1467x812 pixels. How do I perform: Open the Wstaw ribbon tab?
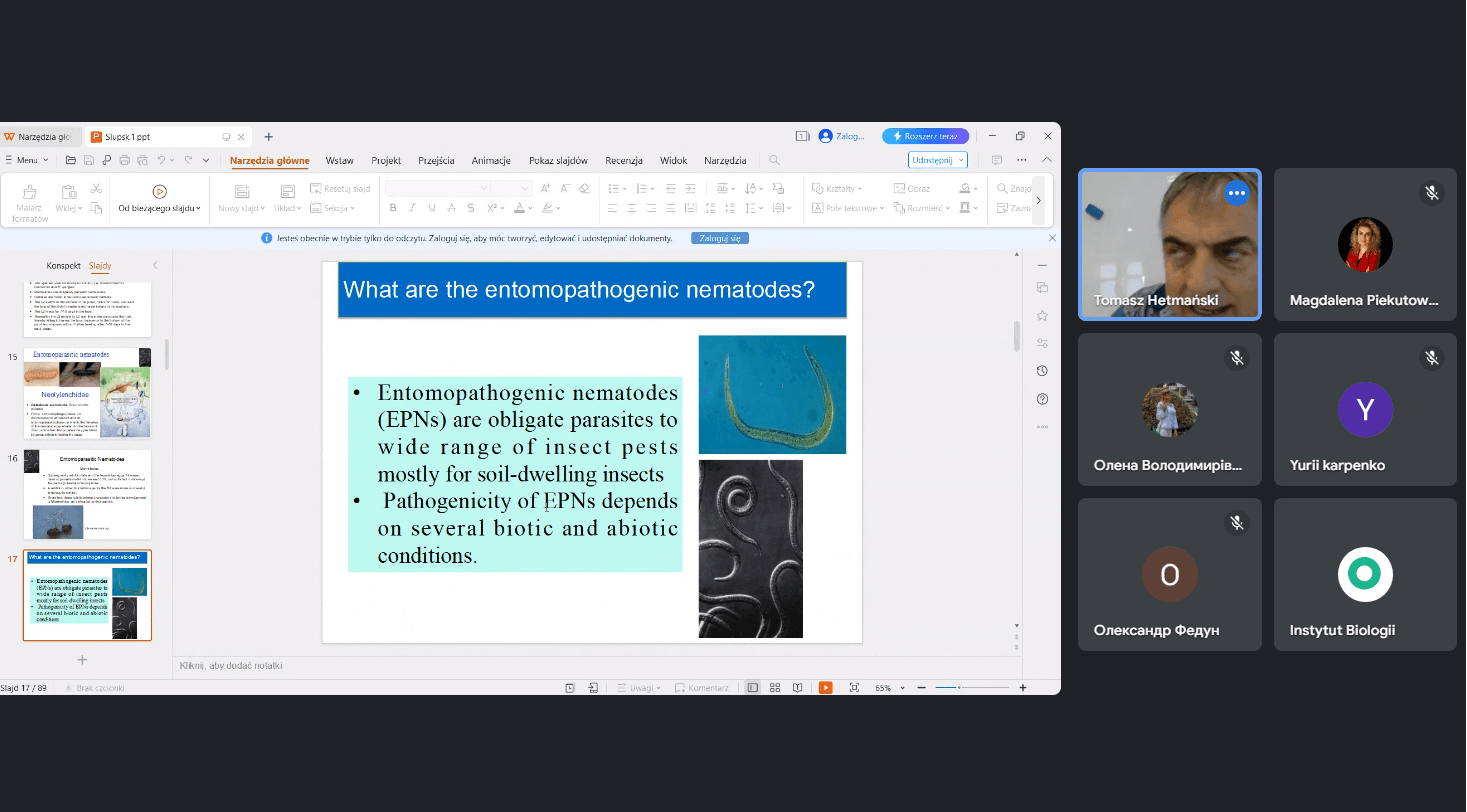tap(339, 160)
